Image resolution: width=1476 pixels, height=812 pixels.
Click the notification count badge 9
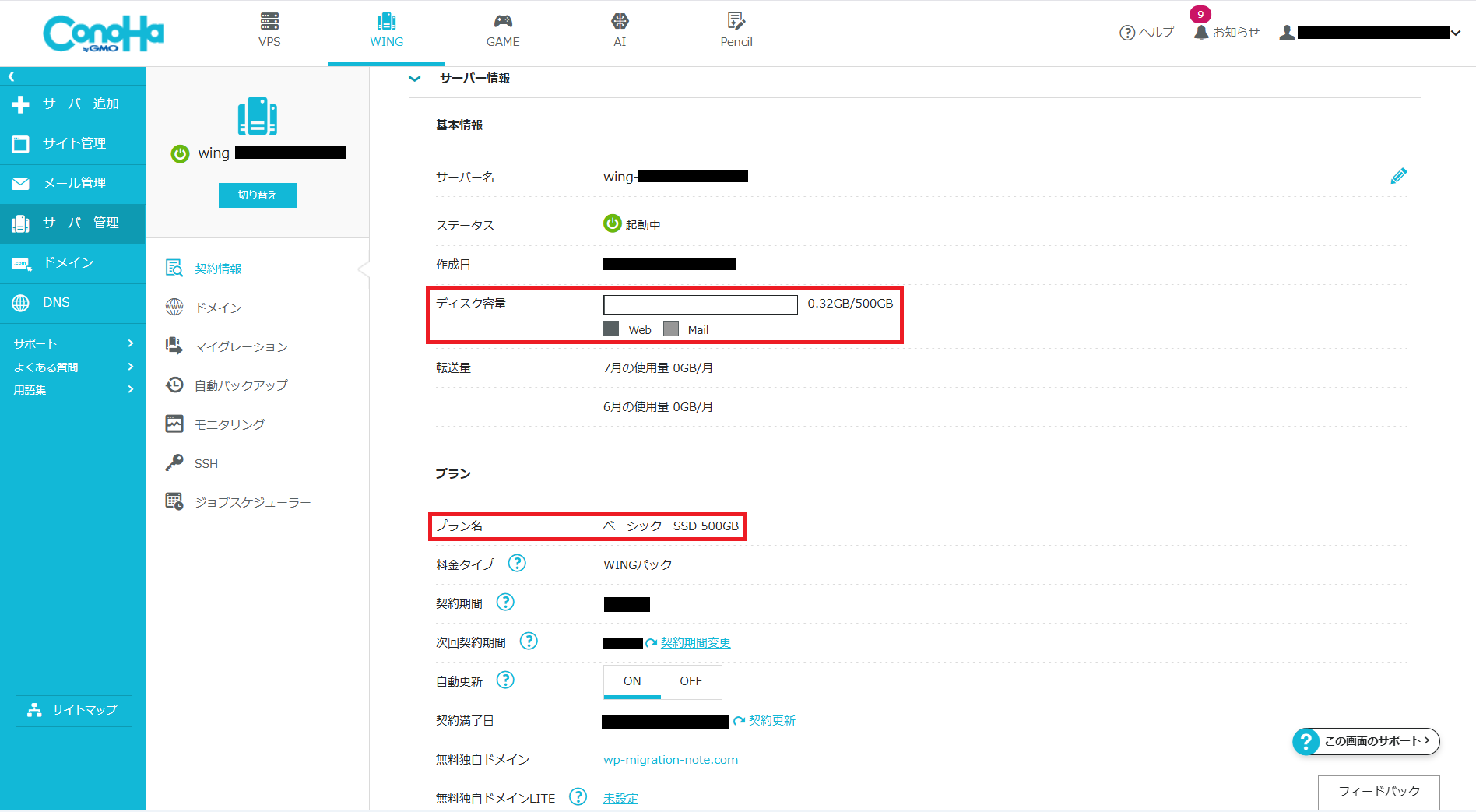pos(1200,14)
